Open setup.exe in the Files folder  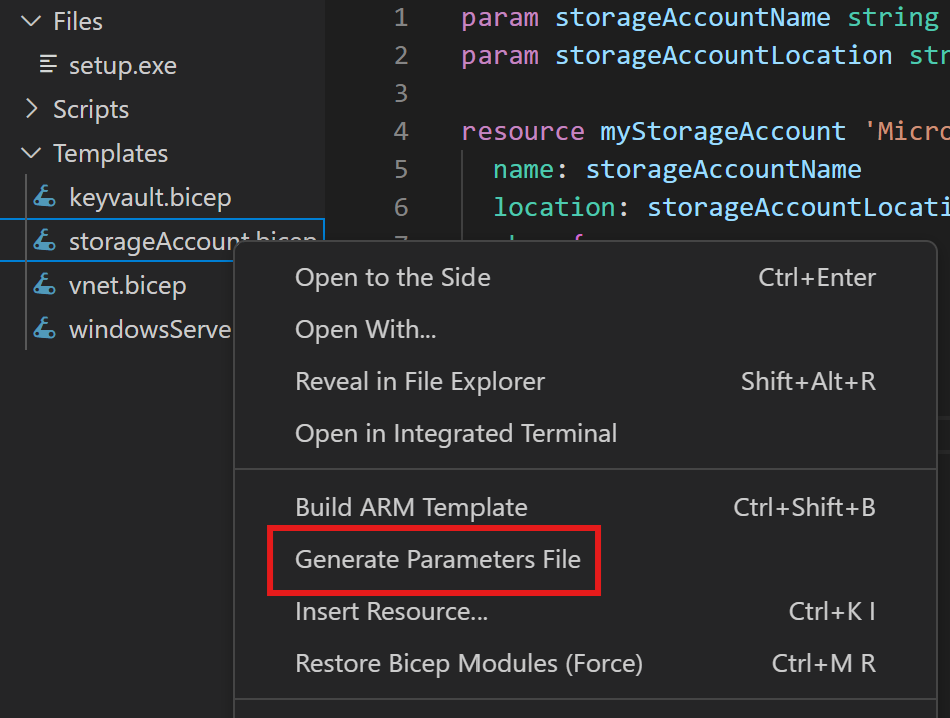pyautogui.click(x=122, y=66)
